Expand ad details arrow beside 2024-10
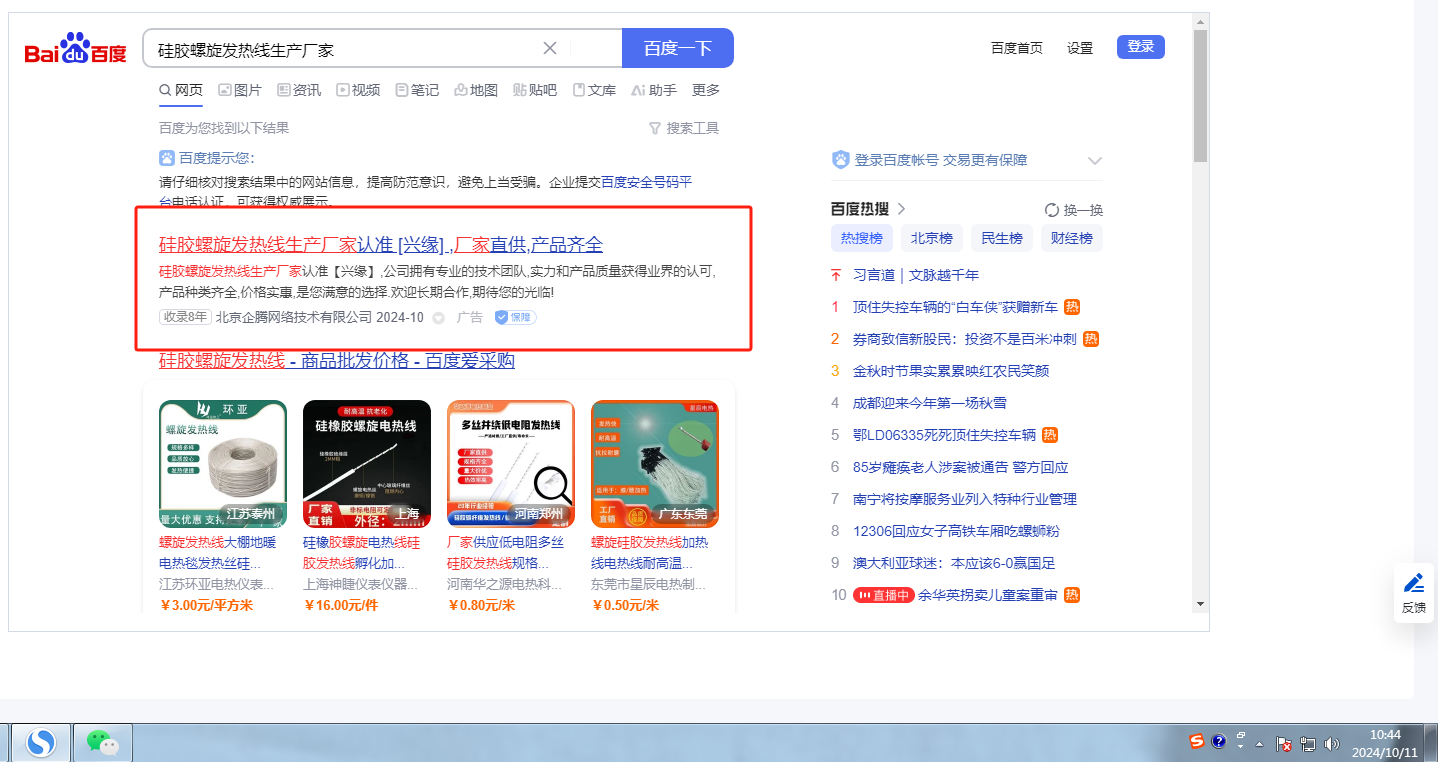Viewport: 1438px width, 762px height. coord(438,318)
